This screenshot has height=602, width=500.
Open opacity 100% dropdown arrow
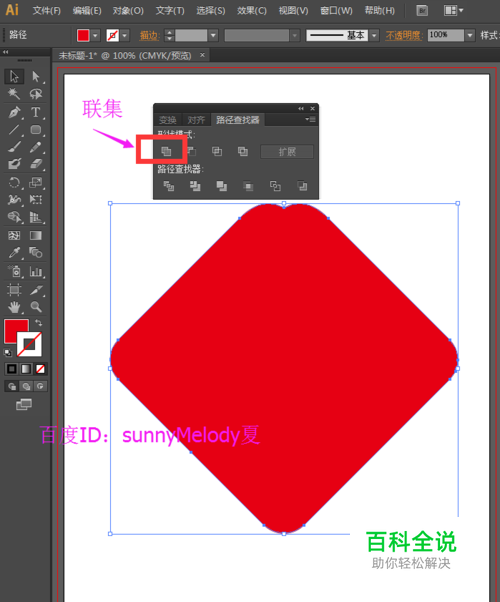(x=470, y=36)
